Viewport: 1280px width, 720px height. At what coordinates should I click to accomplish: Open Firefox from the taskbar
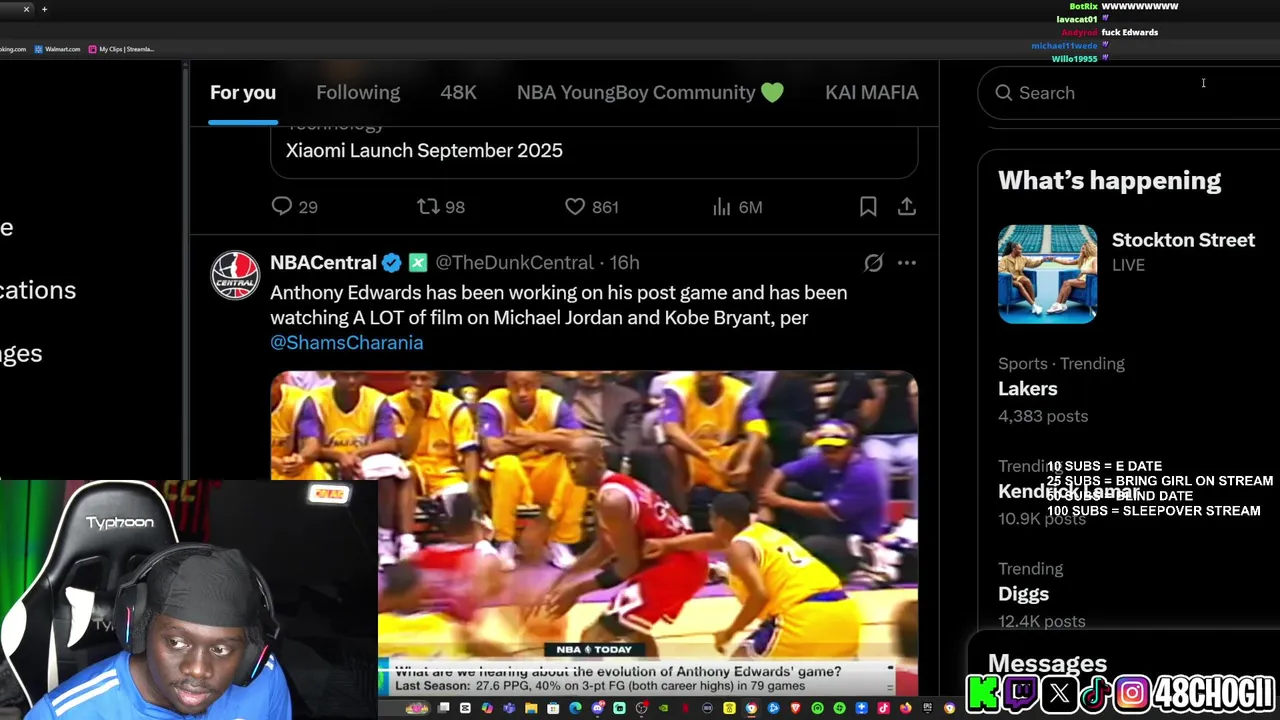(906, 708)
